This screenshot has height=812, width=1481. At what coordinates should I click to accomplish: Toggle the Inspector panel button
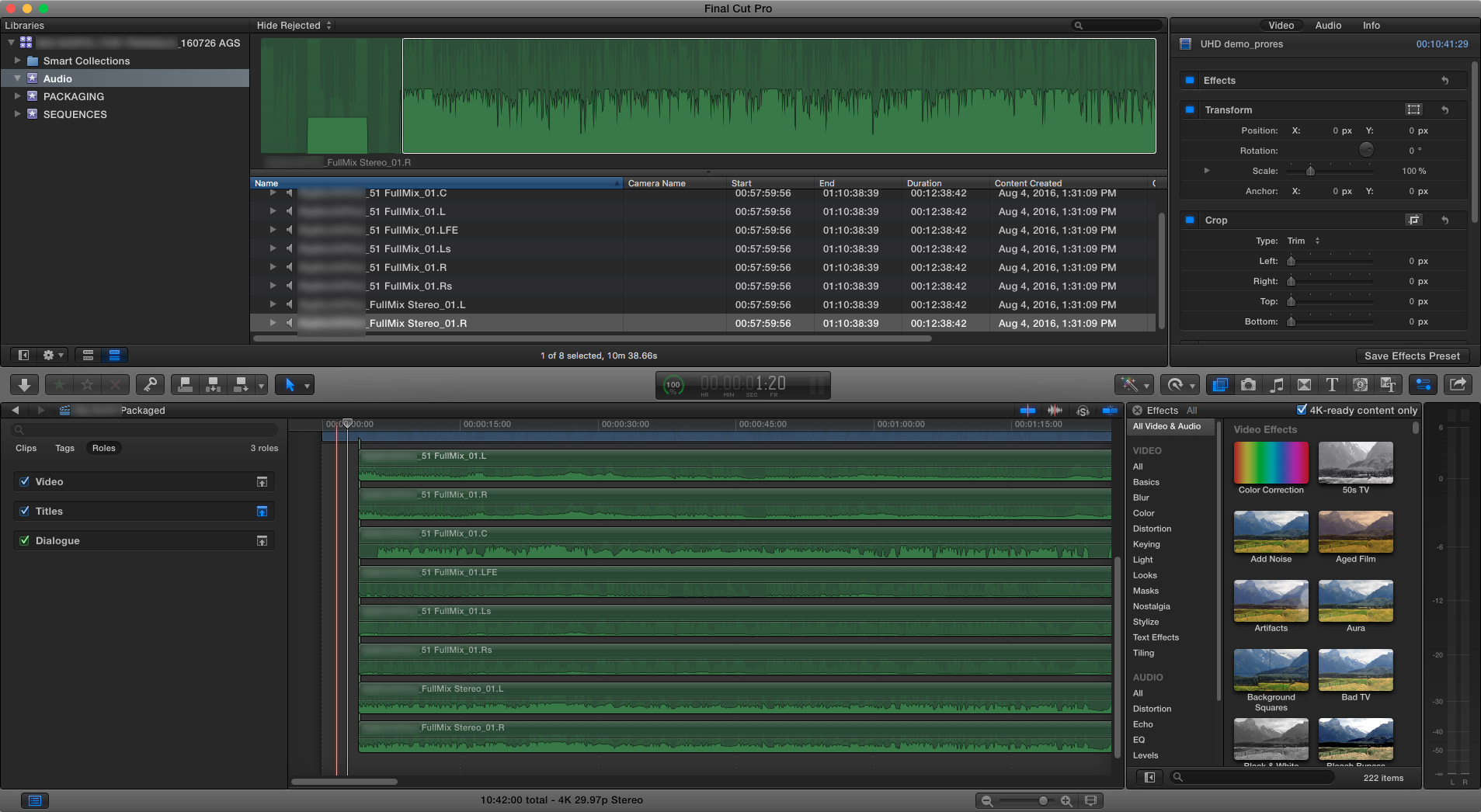point(1423,384)
